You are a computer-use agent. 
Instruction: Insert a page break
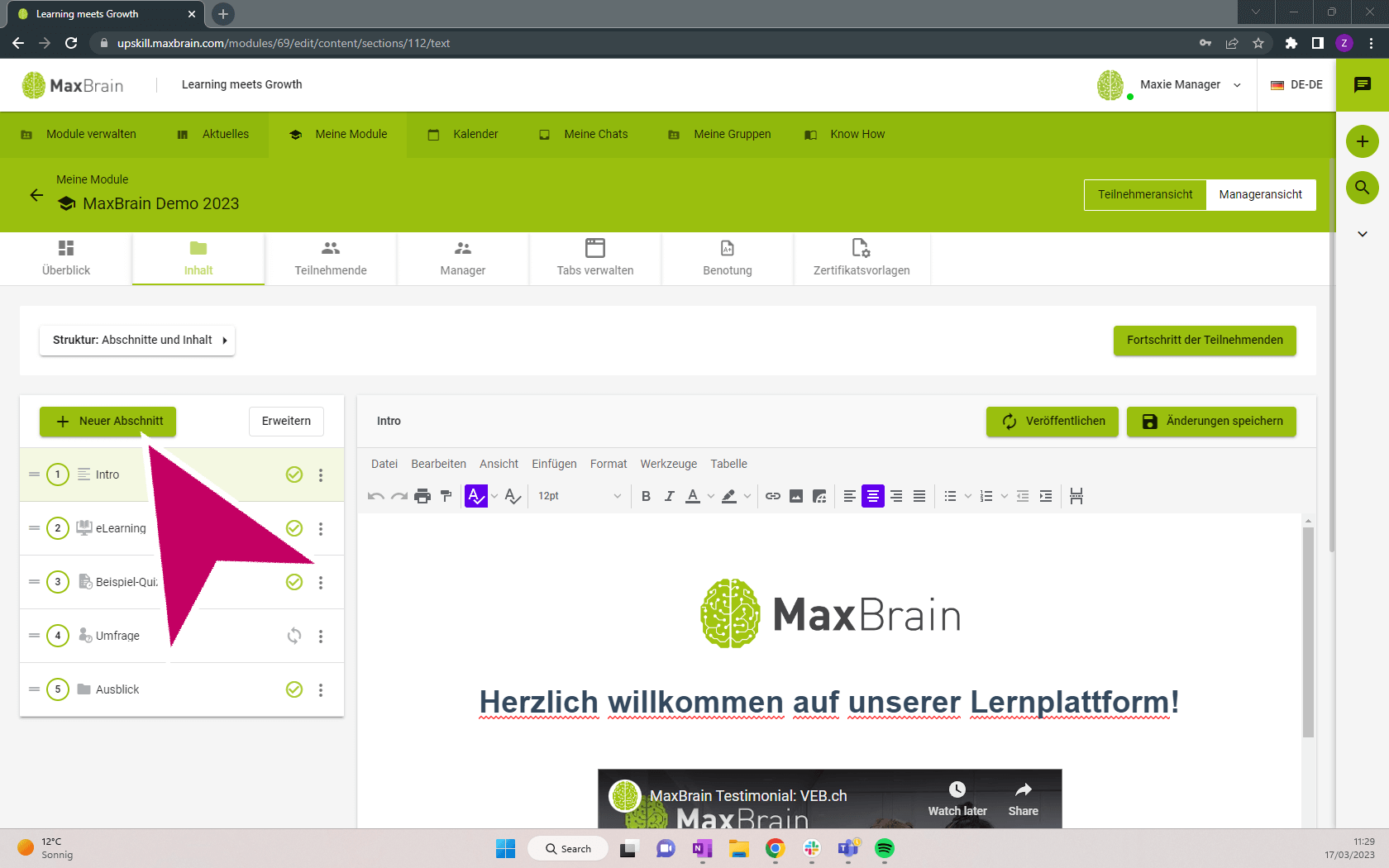pos(1076,496)
